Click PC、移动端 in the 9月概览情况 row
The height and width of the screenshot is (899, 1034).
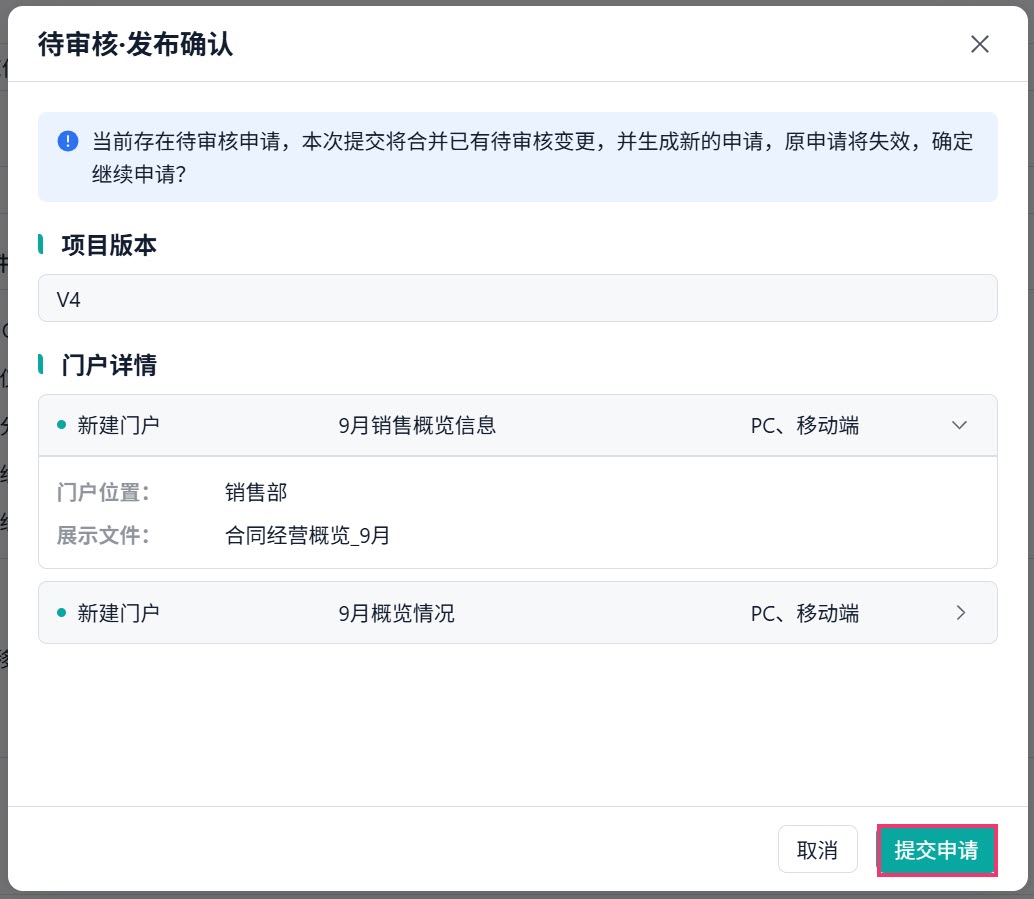click(805, 613)
